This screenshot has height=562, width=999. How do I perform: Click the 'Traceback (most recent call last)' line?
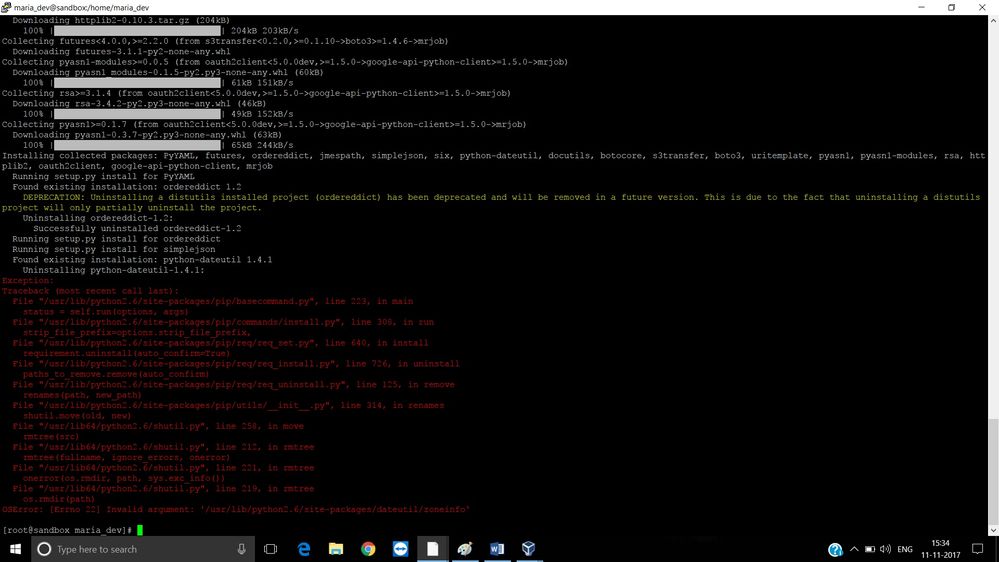click(90, 291)
